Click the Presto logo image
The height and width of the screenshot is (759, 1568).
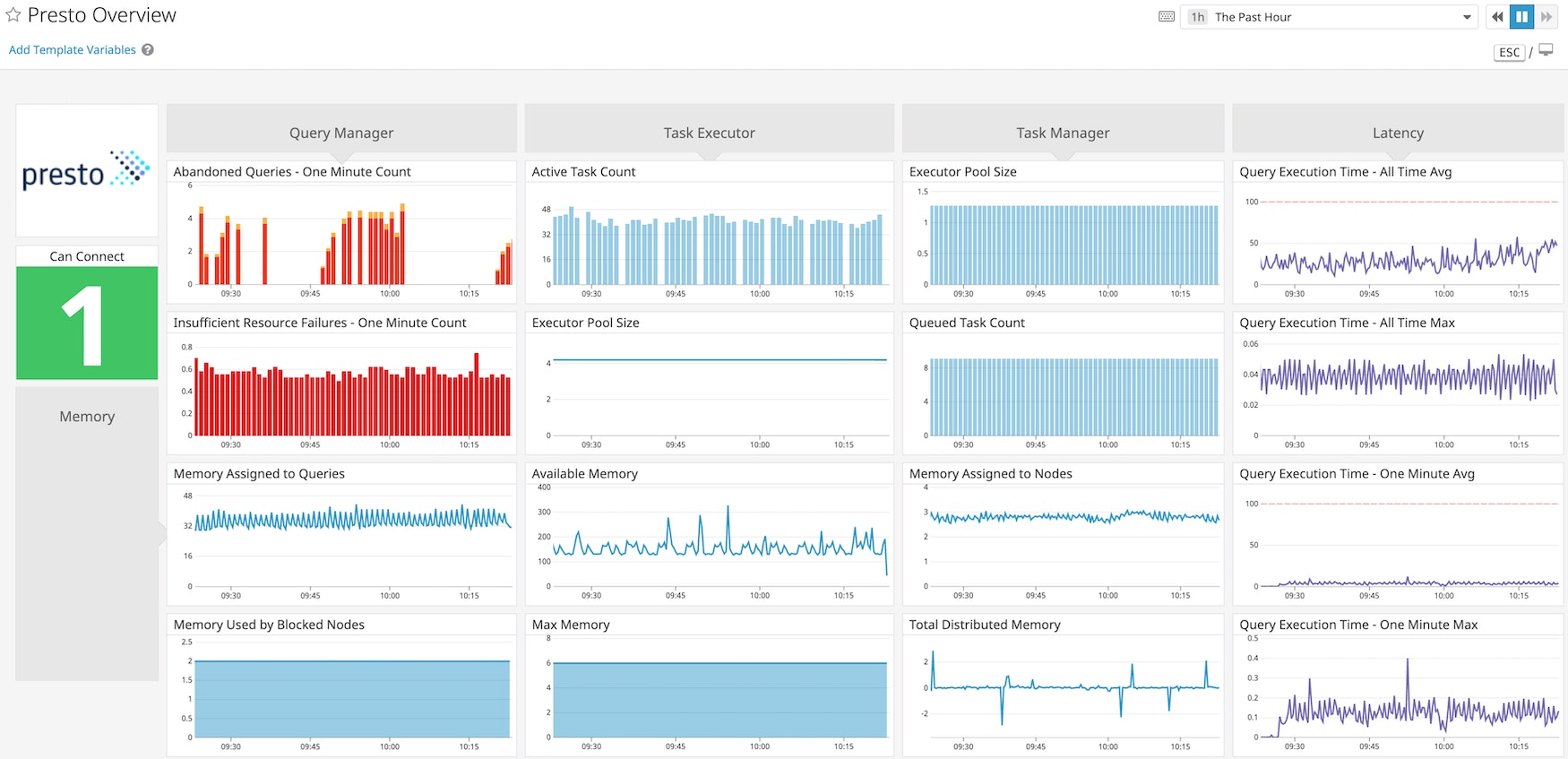pyautogui.click(x=87, y=170)
